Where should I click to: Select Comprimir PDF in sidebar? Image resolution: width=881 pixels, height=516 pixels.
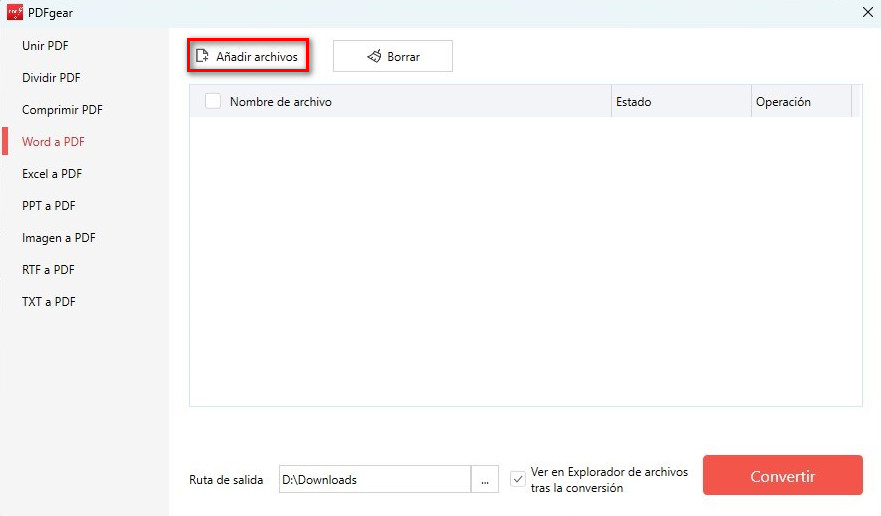(62, 110)
